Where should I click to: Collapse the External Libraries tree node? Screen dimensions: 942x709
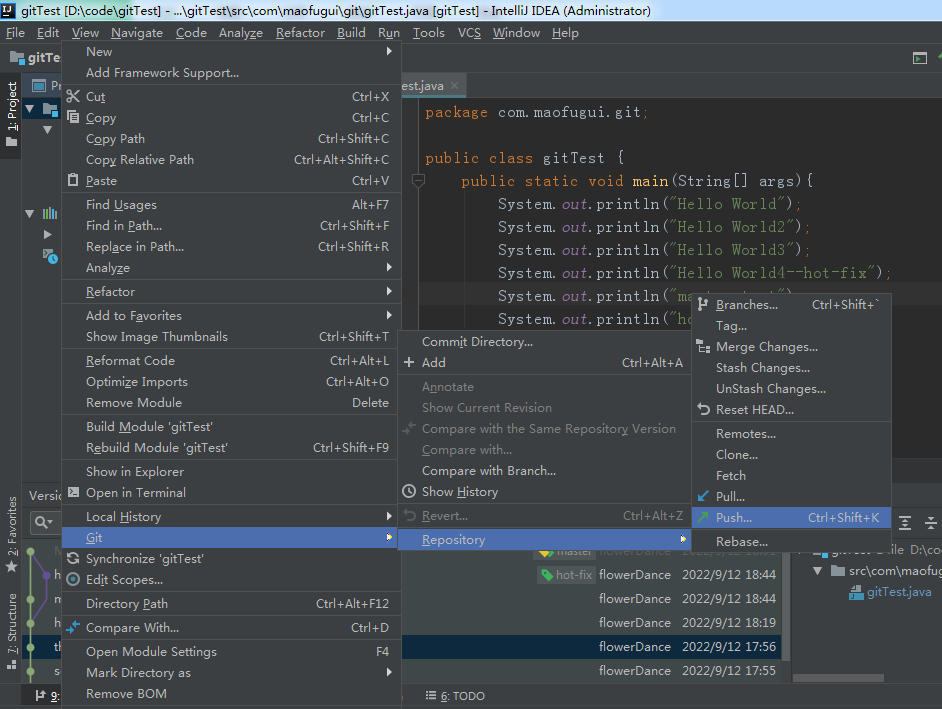click(x=29, y=213)
